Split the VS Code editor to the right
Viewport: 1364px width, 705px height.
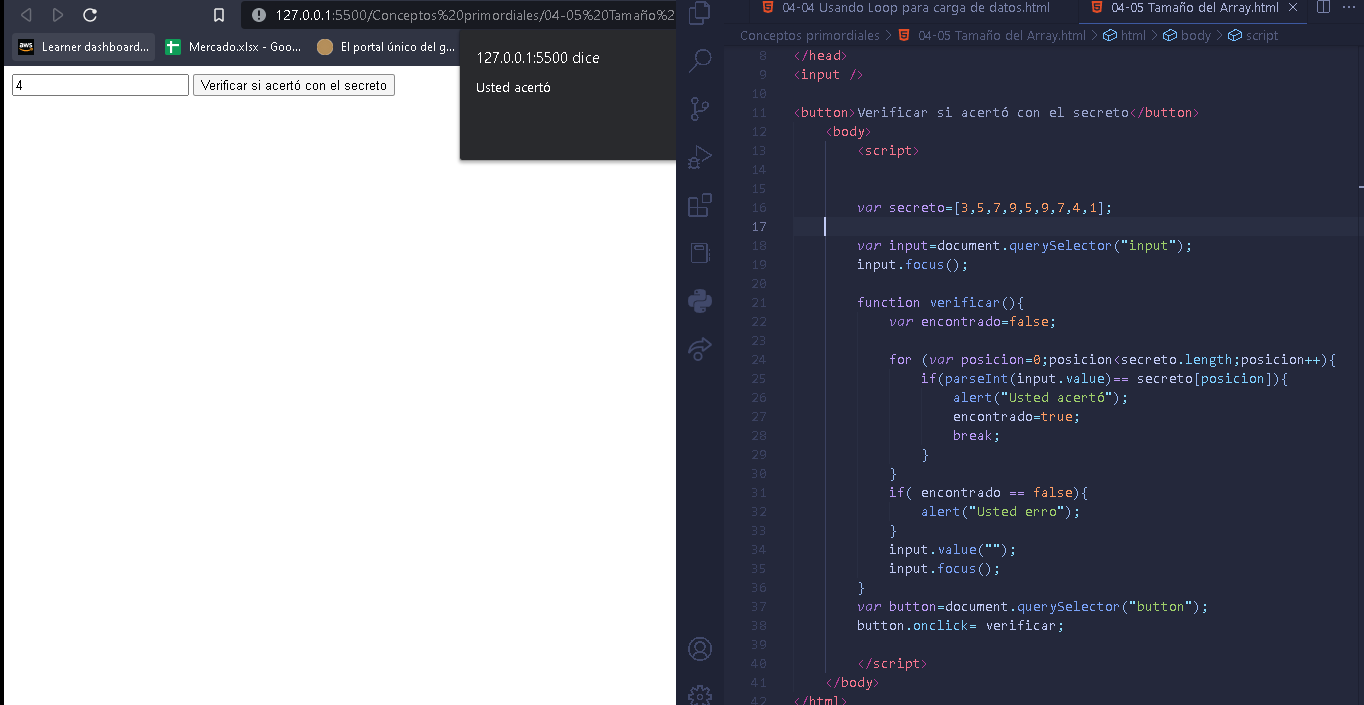pos(1323,8)
